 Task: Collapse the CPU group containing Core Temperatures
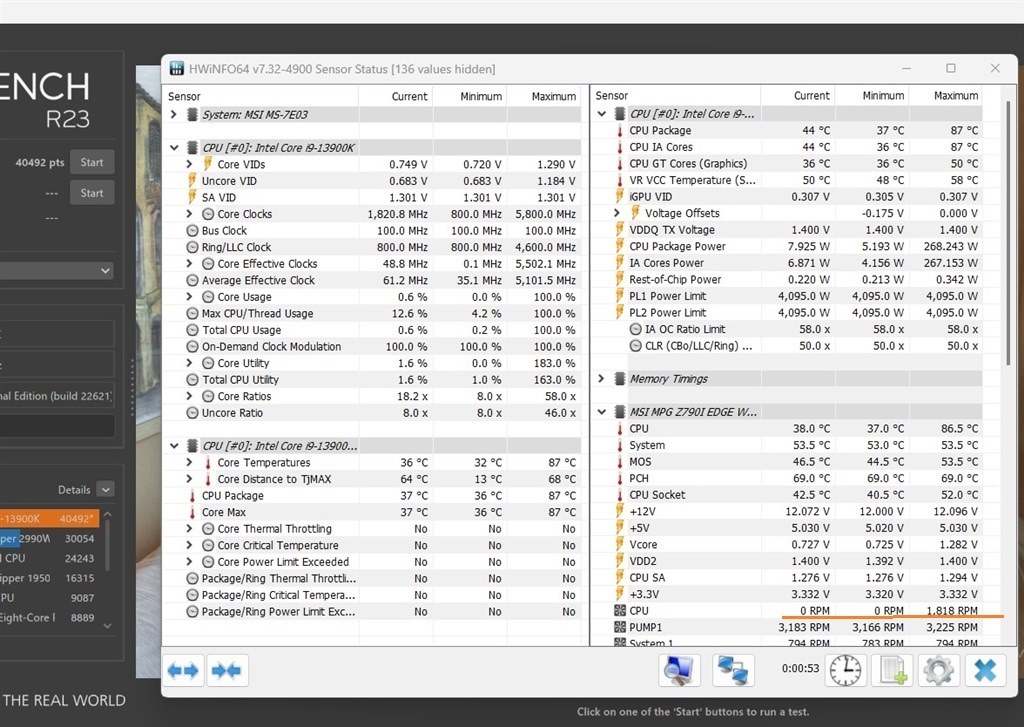174,445
